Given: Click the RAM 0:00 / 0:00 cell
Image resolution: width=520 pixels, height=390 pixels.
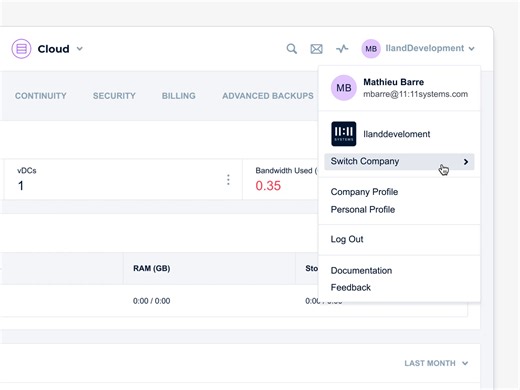Looking at the screenshot, I should pyautogui.click(x=151, y=301).
